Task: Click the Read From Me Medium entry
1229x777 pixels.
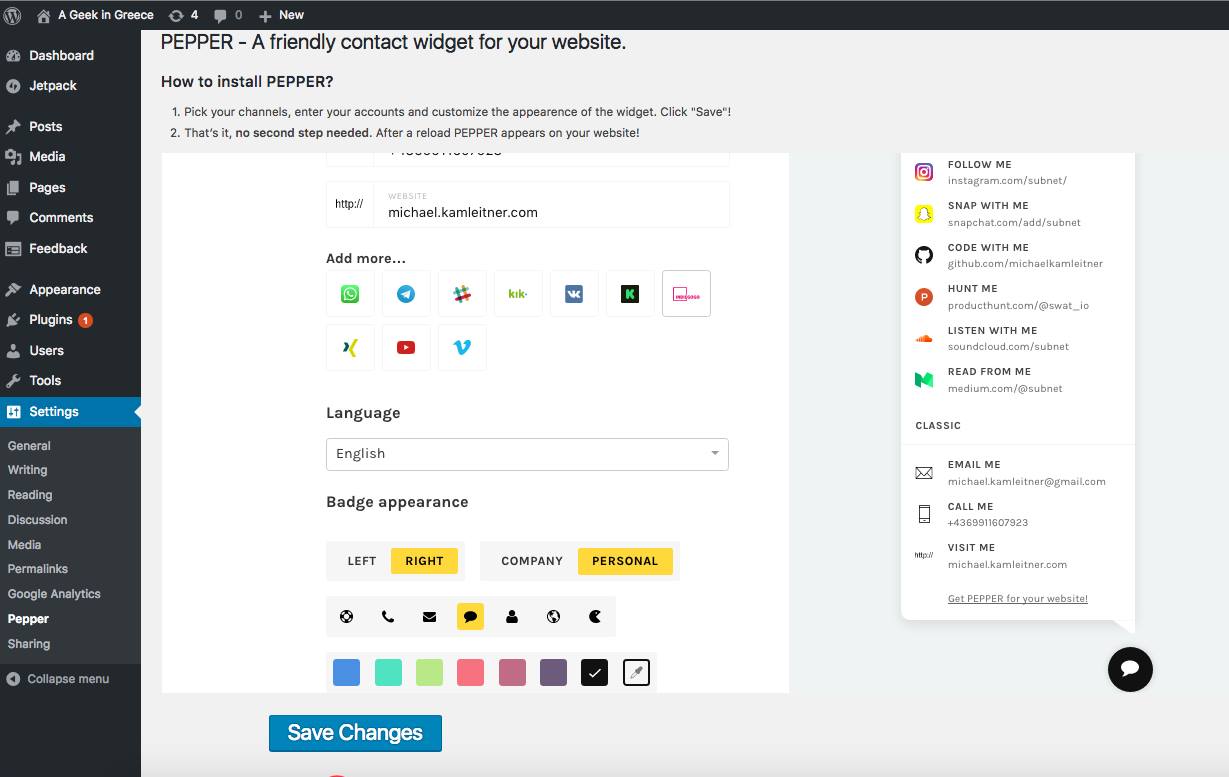Action: point(1017,380)
